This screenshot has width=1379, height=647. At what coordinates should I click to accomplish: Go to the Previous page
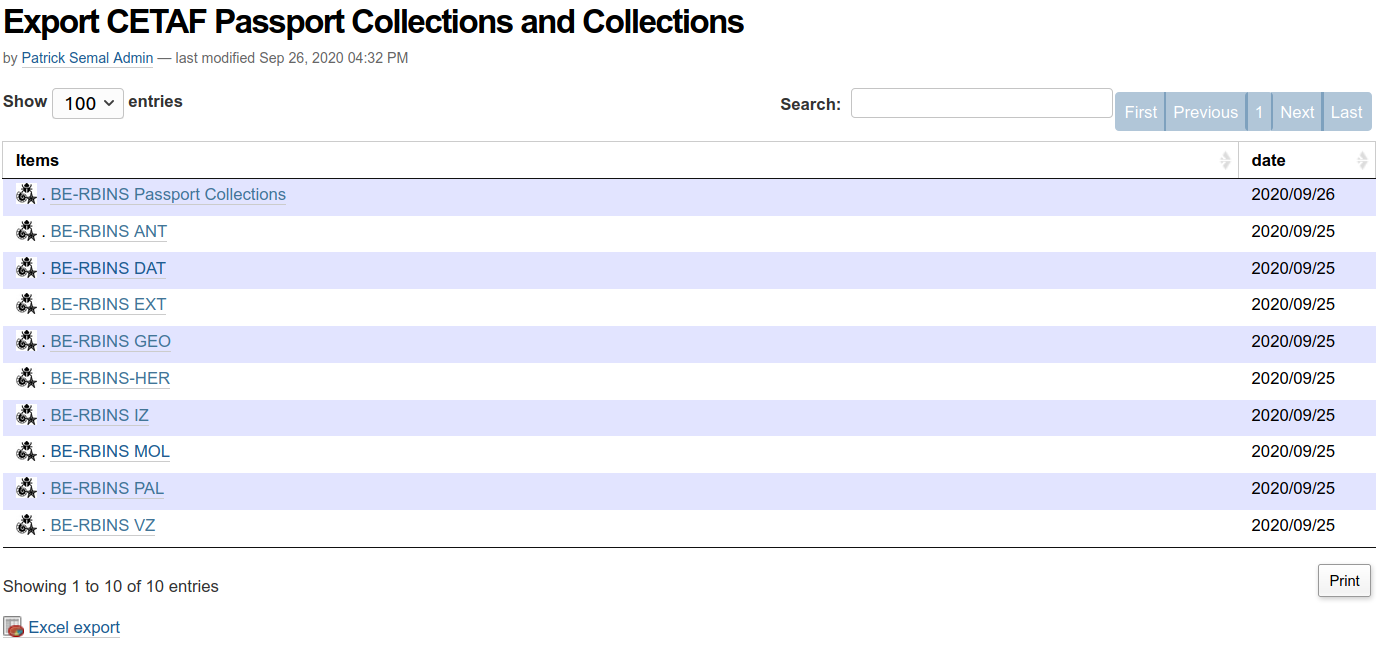point(1205,112)
